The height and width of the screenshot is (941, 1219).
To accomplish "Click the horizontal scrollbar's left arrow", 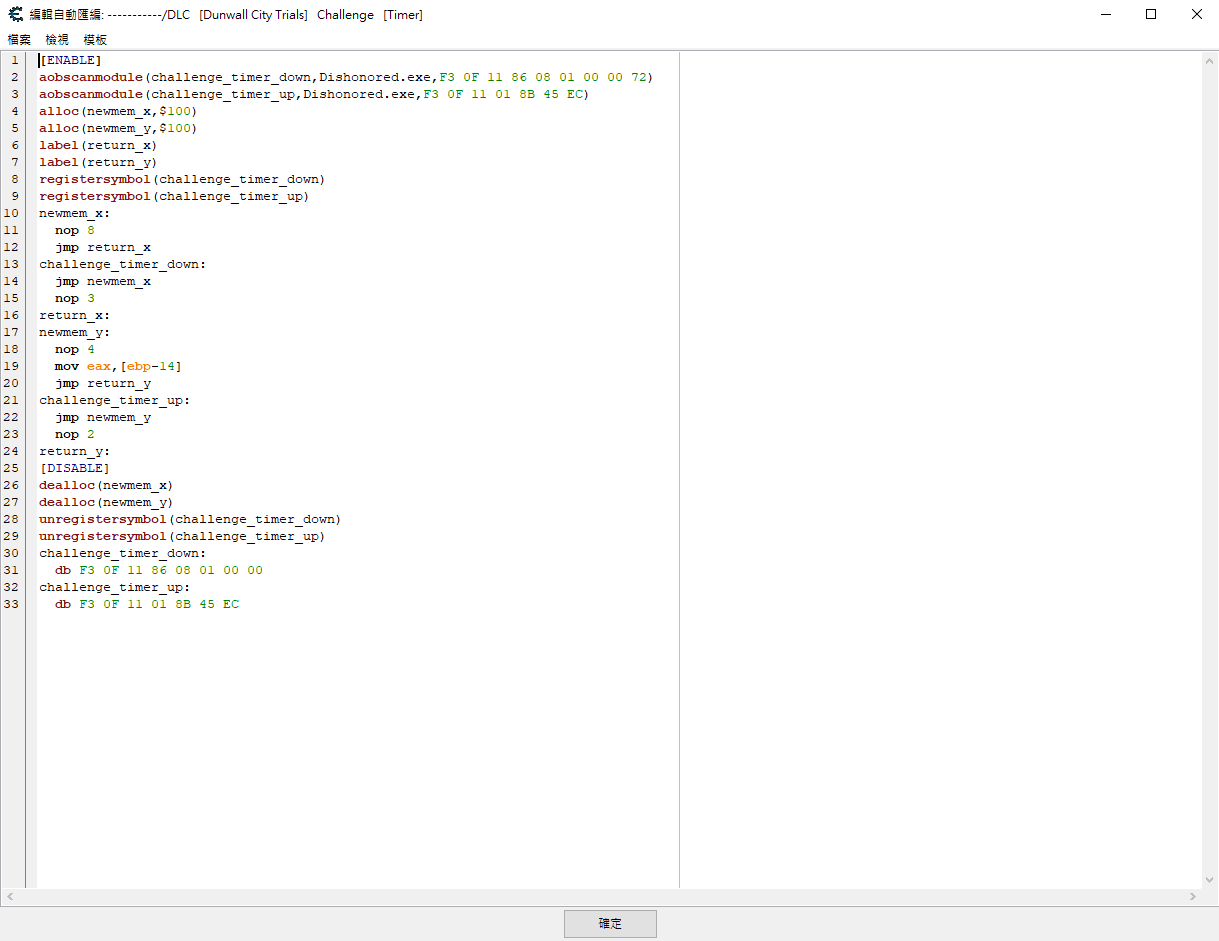I will (9, 897).
